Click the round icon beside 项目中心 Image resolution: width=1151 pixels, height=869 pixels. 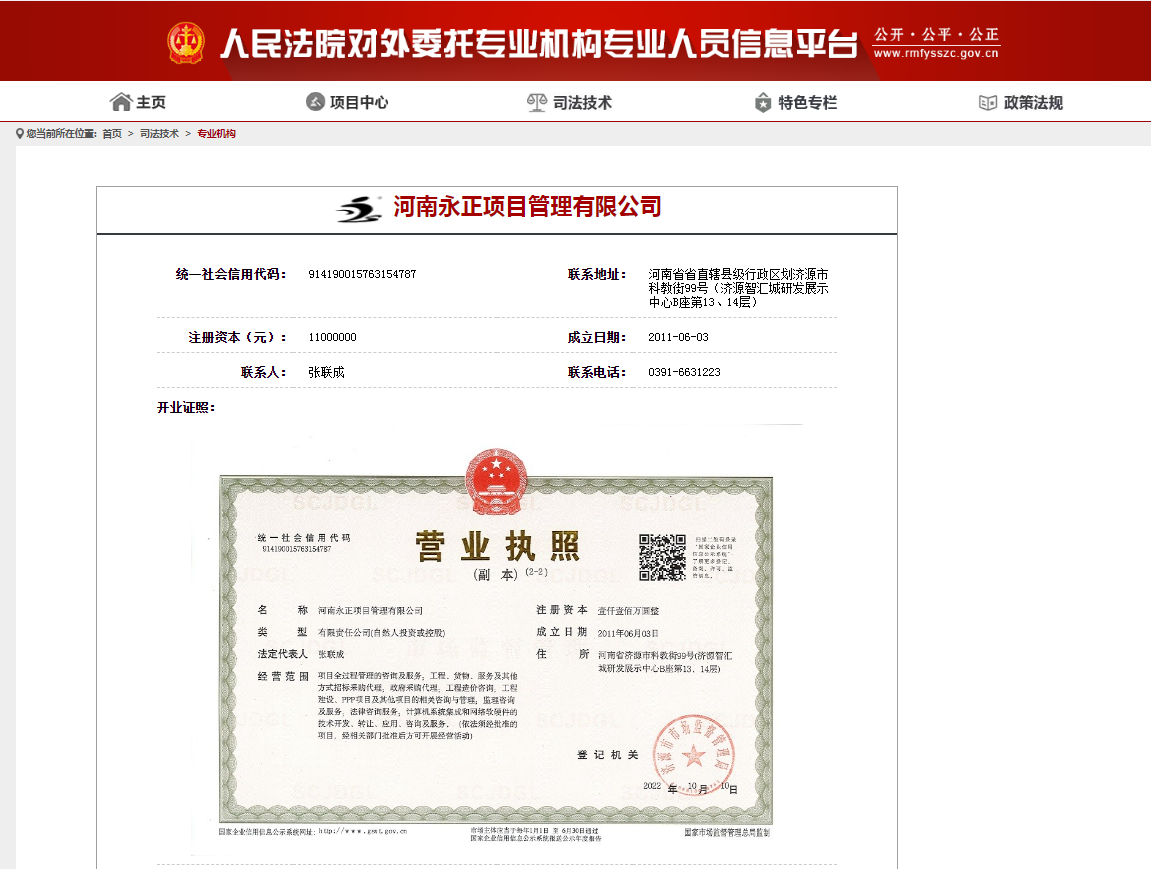coord(315,102)
